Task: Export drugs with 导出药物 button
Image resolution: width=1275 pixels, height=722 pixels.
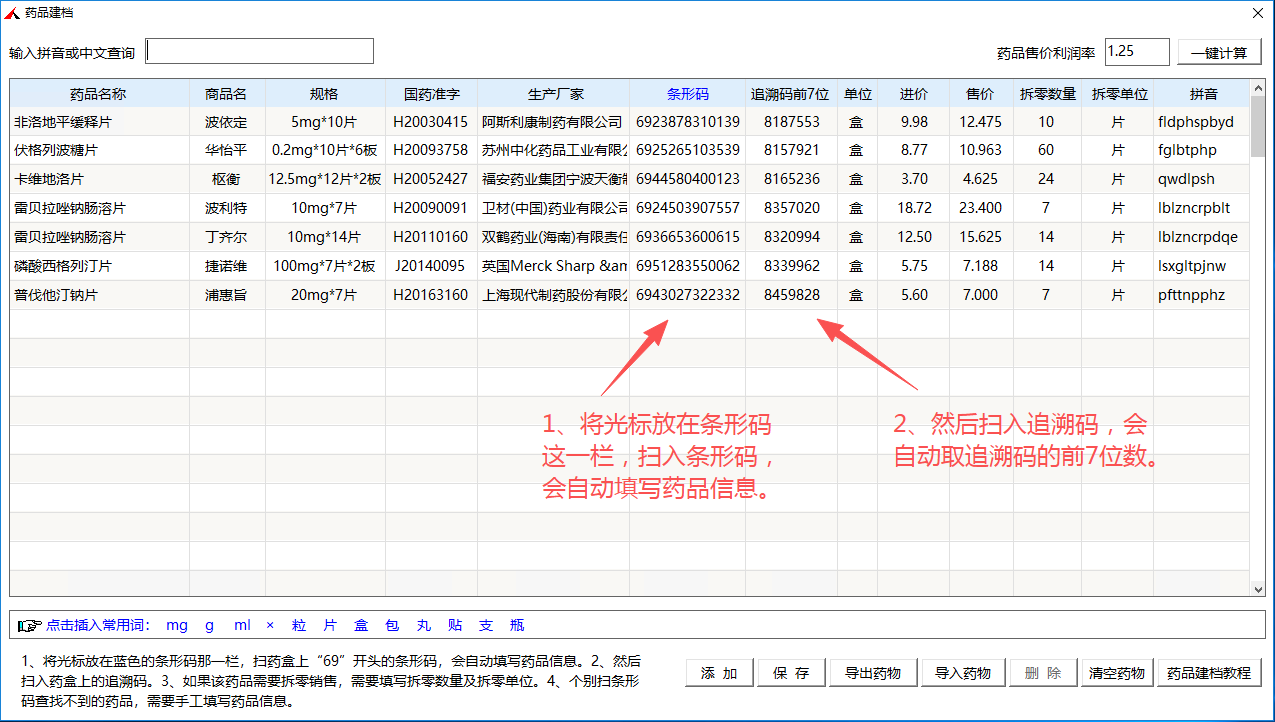Action: pyautogui.click(x=873, y=673)
